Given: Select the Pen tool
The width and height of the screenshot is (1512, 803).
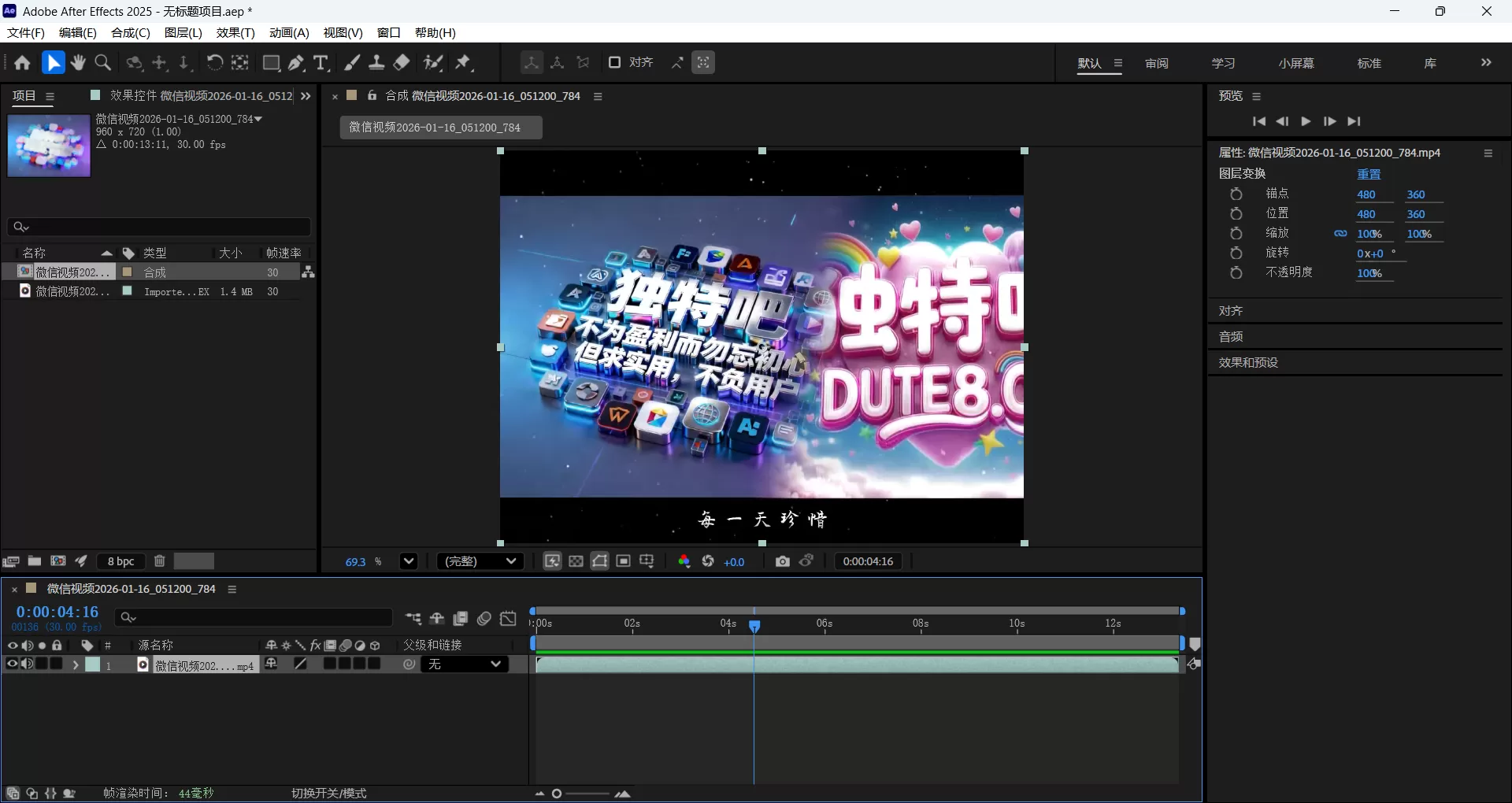Looking at the screenshot, I should coord(296,63).
